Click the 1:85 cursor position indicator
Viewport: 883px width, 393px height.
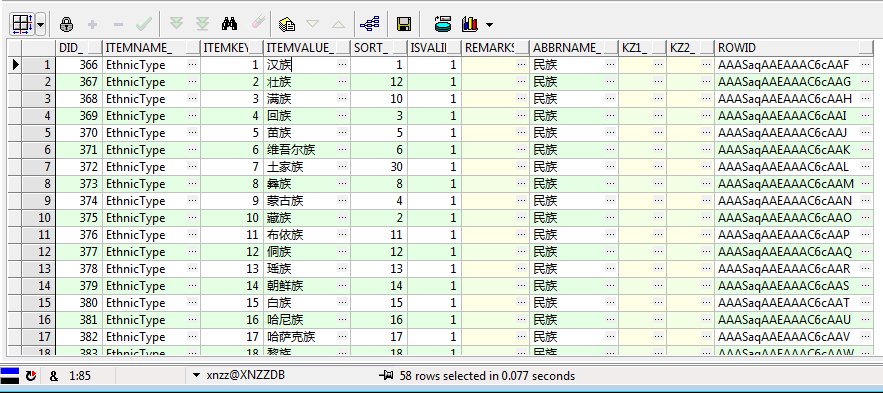coord(80,376)
